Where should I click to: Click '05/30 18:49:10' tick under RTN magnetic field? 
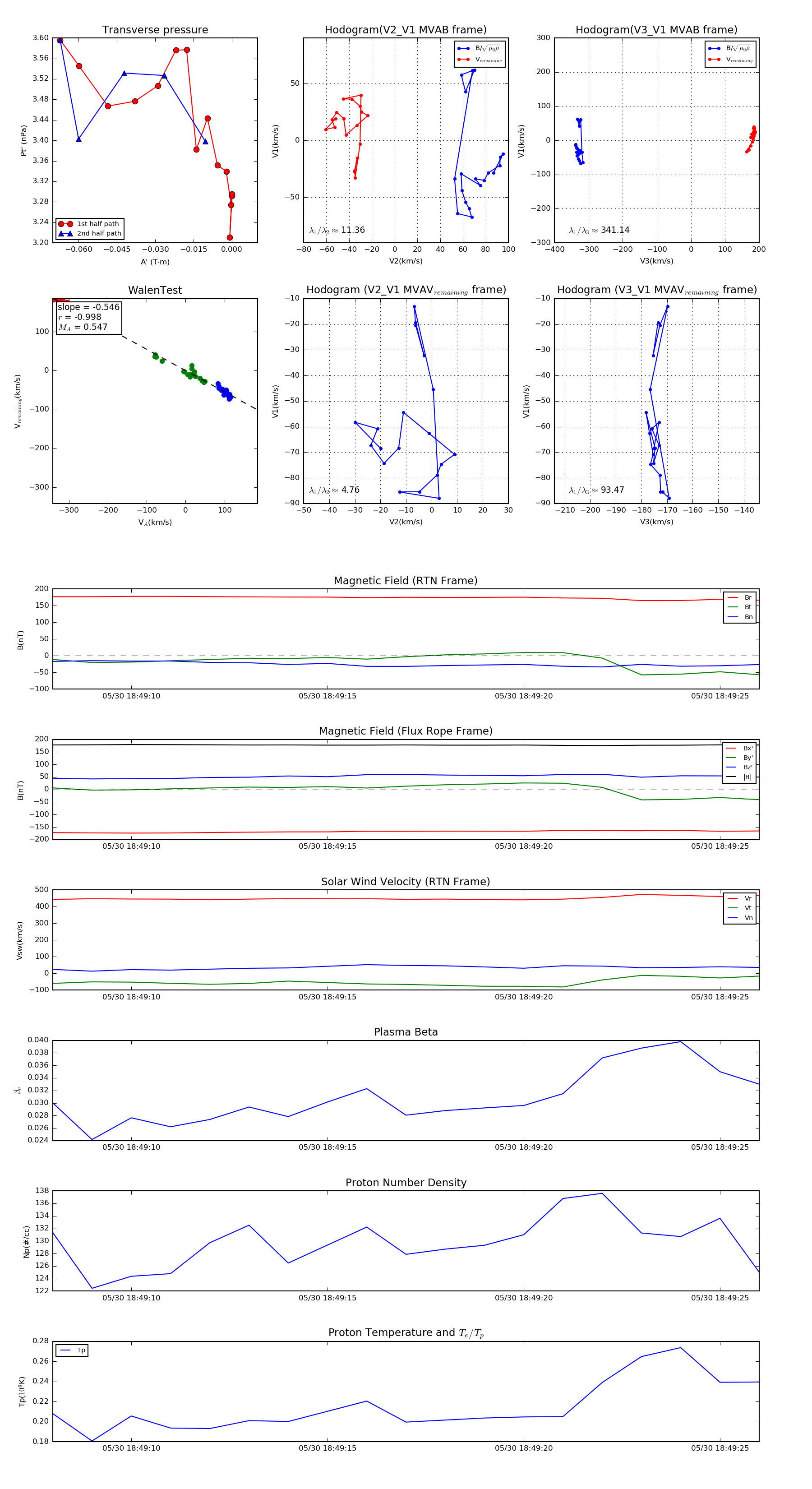coord(131,696)
